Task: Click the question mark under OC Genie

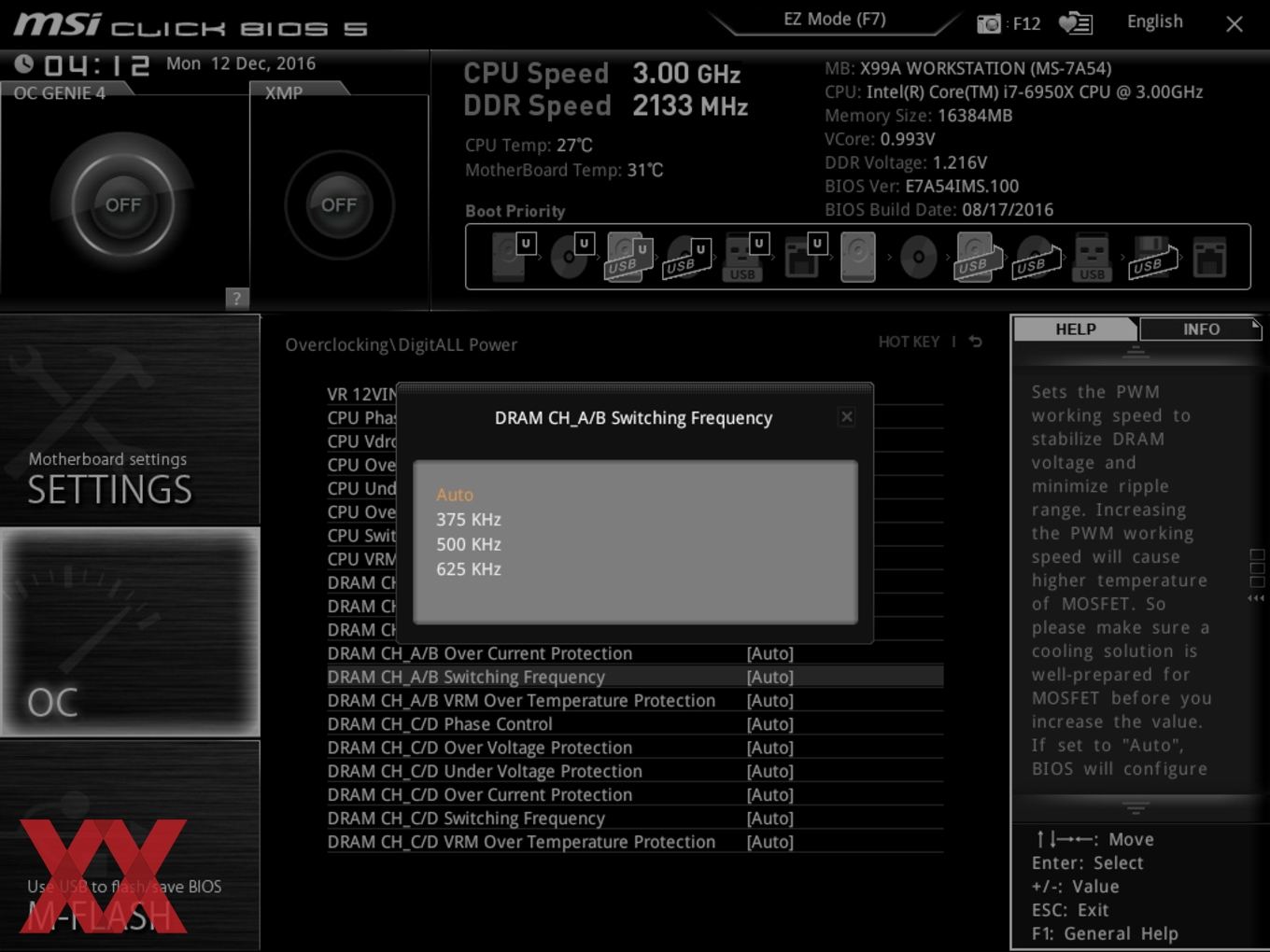Action: pyautogui.click(x=237, y=298)
